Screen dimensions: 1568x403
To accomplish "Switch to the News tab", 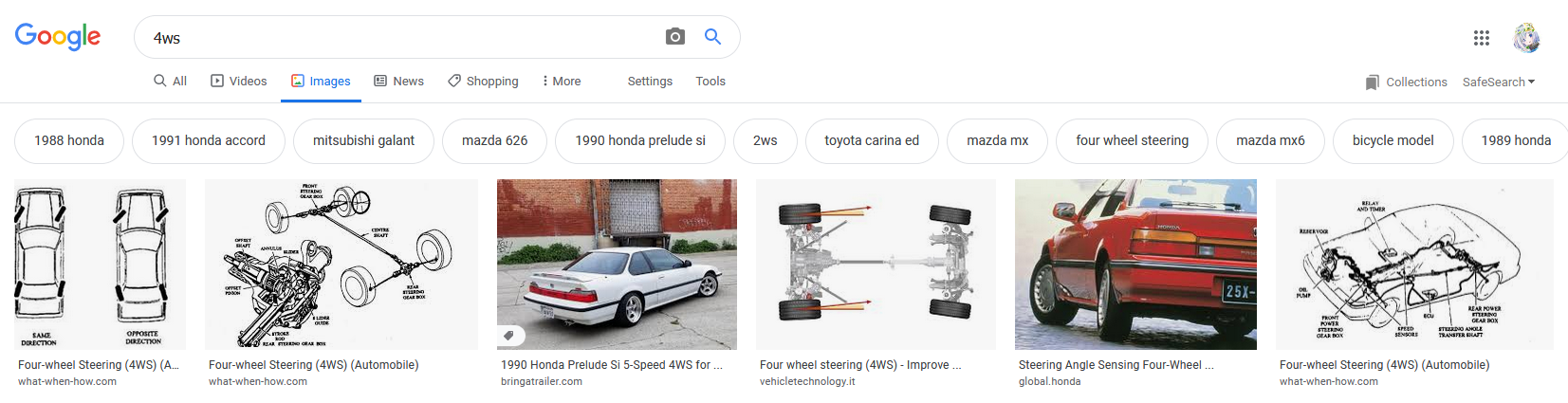I will click(398, 82).
